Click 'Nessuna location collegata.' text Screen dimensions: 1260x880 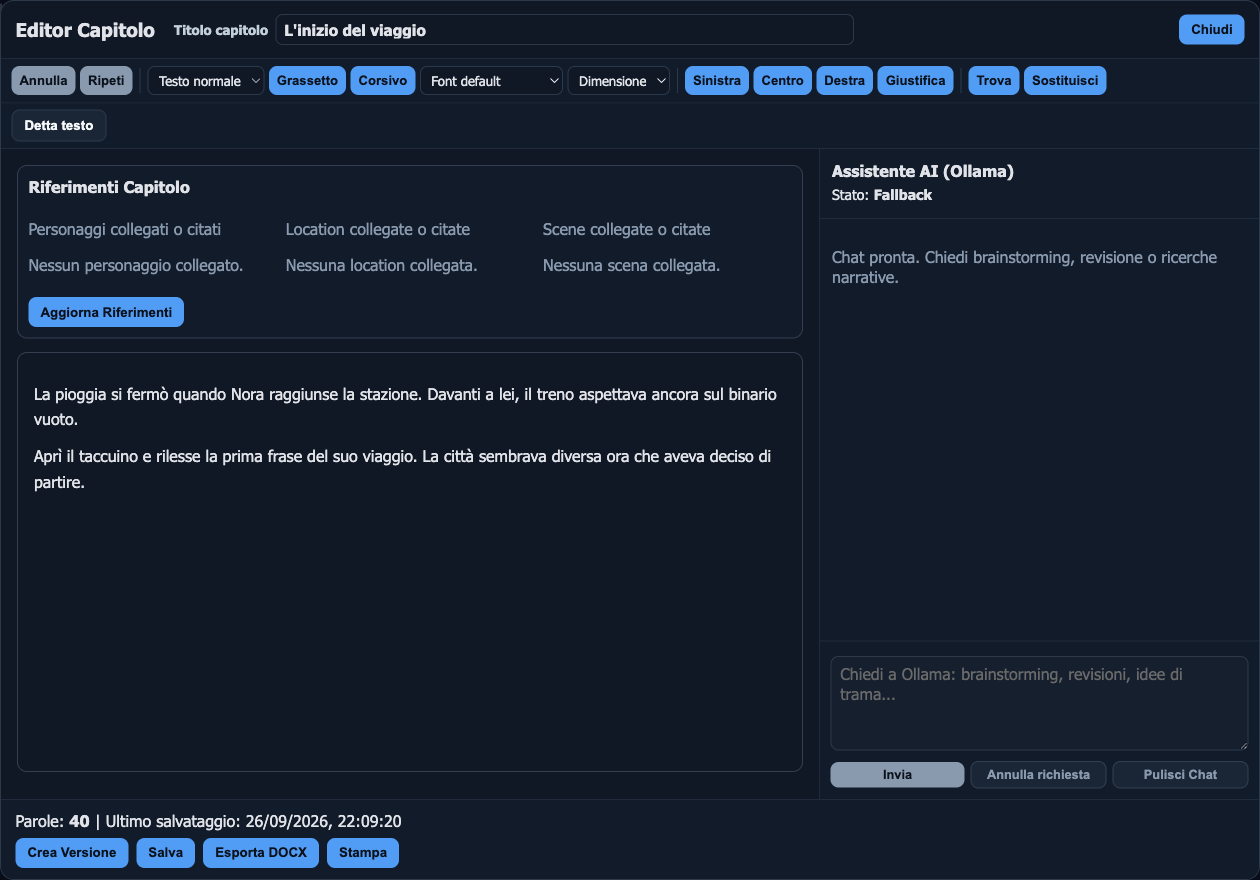[x=382, y=265]
